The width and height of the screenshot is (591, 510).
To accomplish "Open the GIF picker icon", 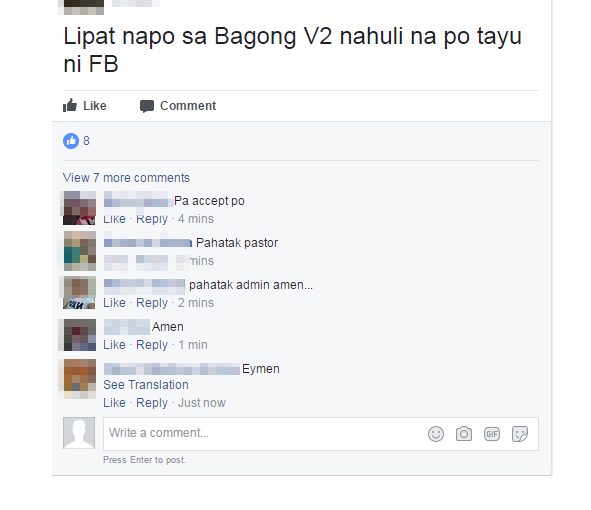I will 491,434.
